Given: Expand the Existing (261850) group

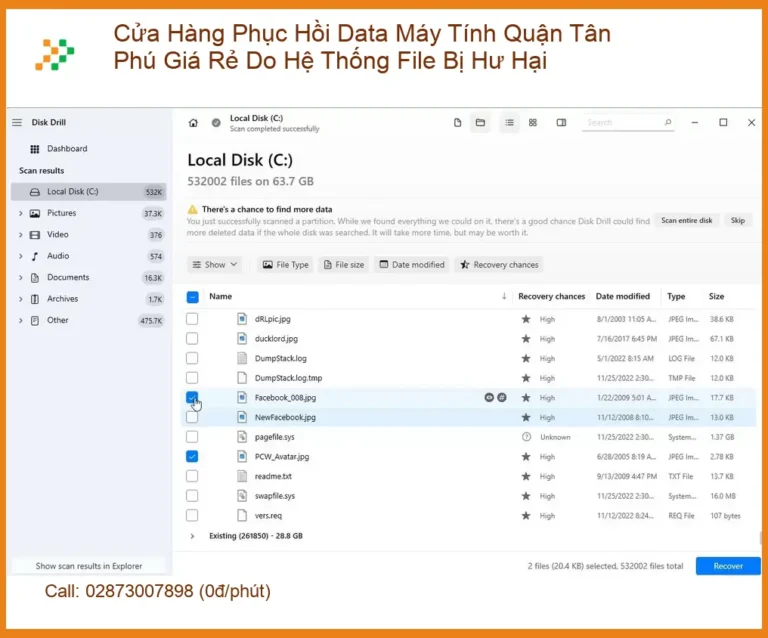Looking at the screenshot, I should 192,536.
